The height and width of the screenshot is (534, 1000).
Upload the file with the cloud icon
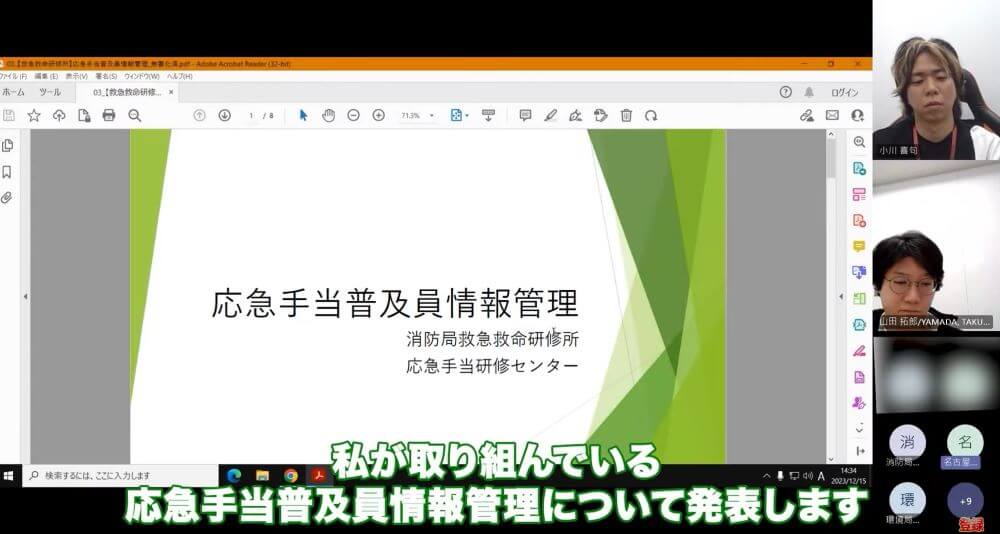[59, 115]
